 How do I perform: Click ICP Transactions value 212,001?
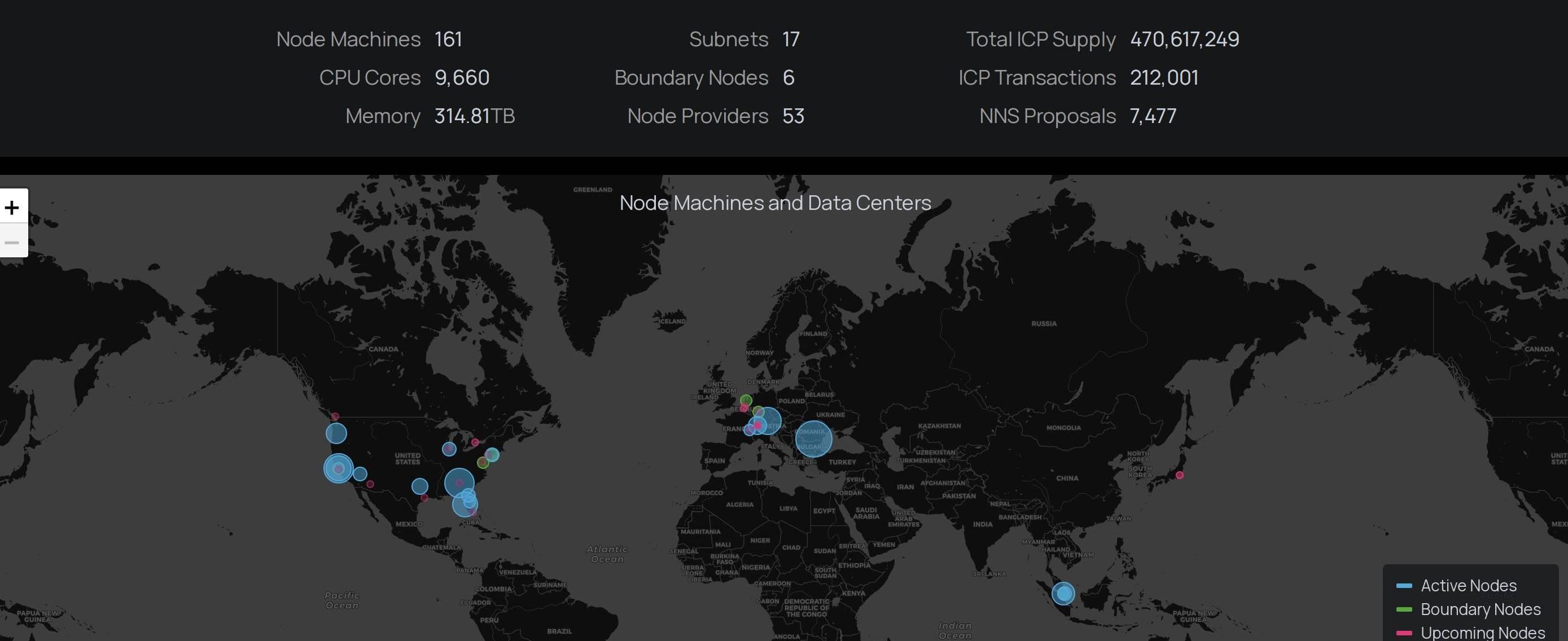point(1164,77)
